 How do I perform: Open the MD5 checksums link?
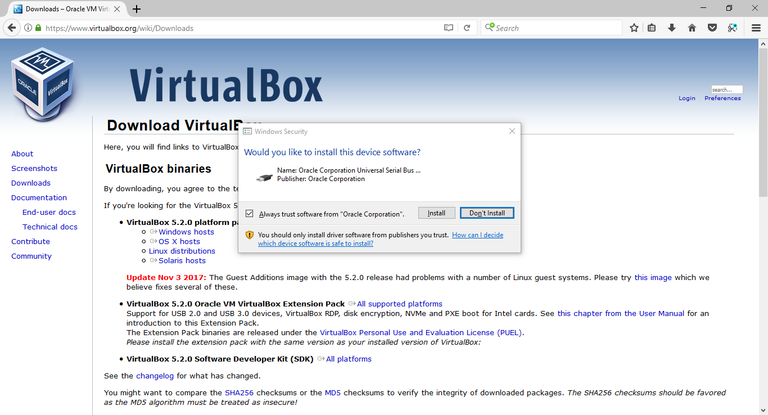(x=333, y=392)
